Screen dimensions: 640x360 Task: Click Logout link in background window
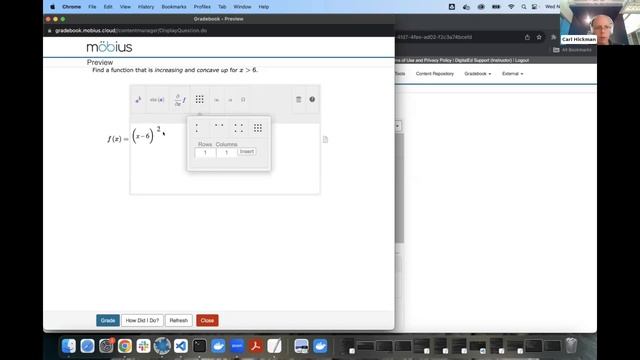522,60
